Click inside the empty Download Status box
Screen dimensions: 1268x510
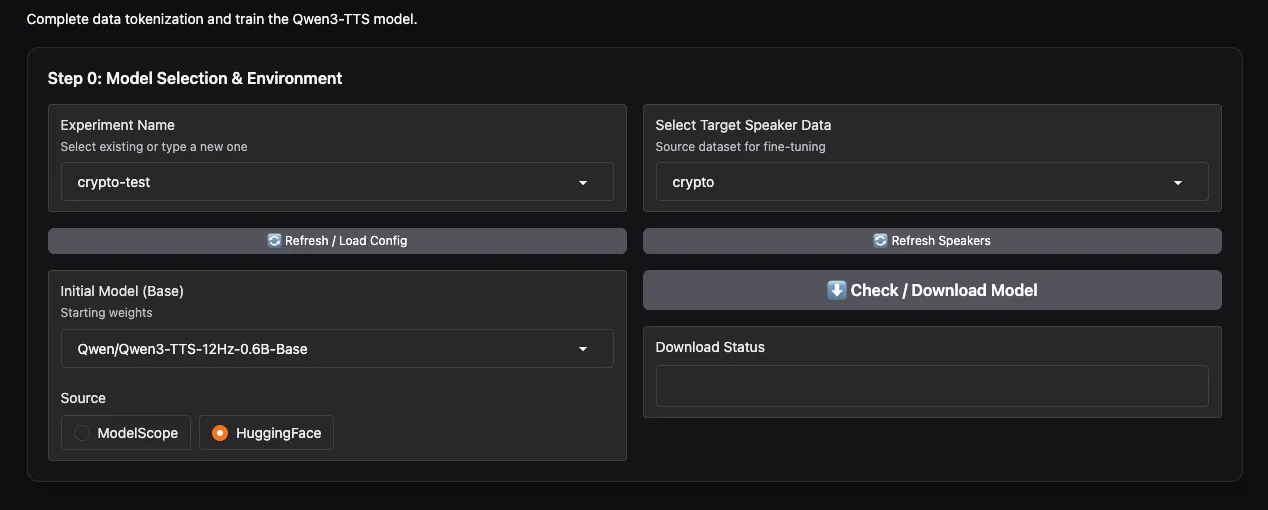tap(931, 386)
